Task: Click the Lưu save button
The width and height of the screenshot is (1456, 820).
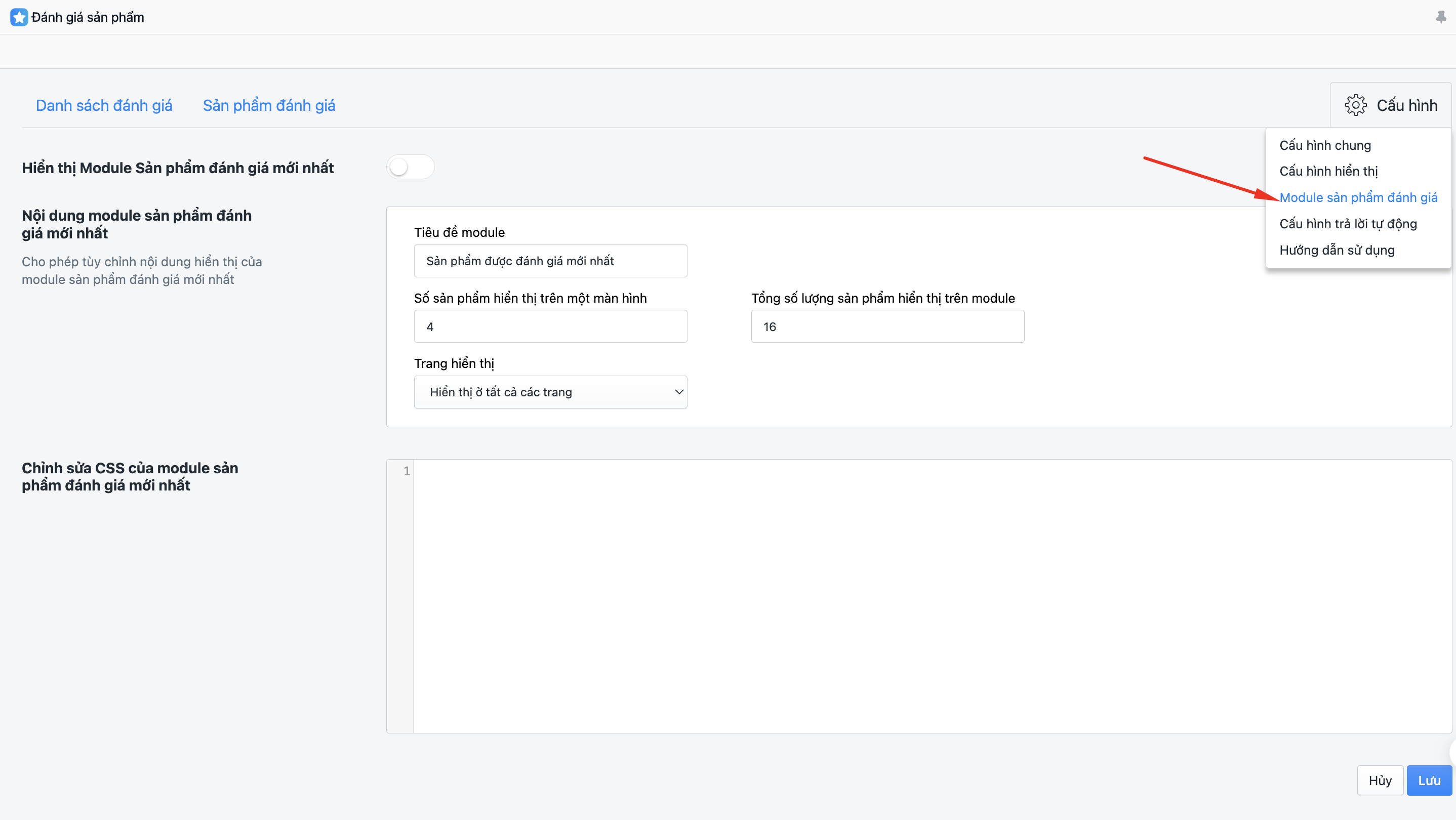Action: point(1429,780)
